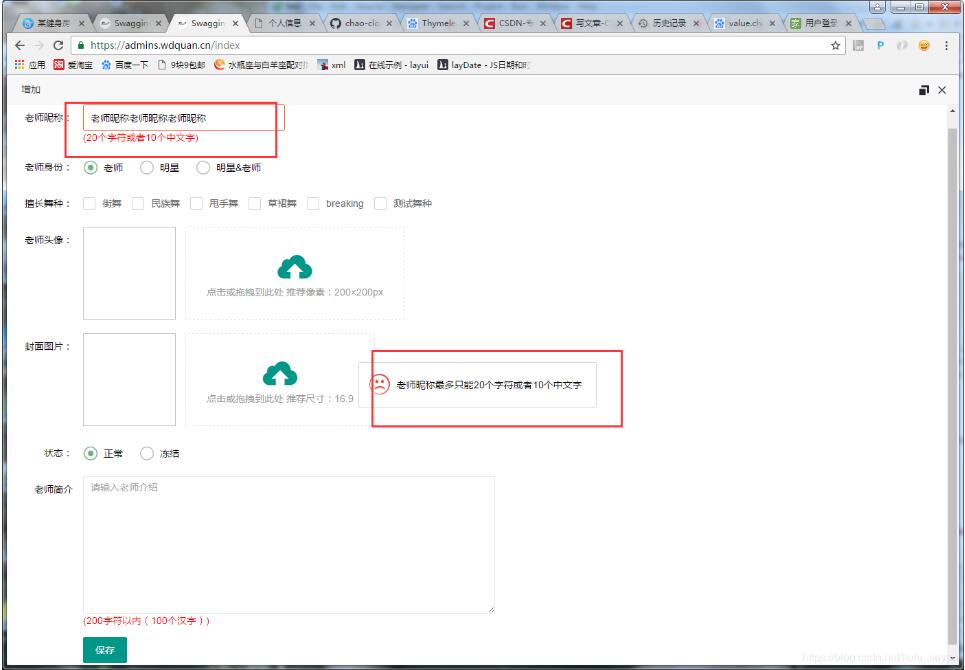
Task: Open the Chrome three-dot menu
Action: (947, 46)
